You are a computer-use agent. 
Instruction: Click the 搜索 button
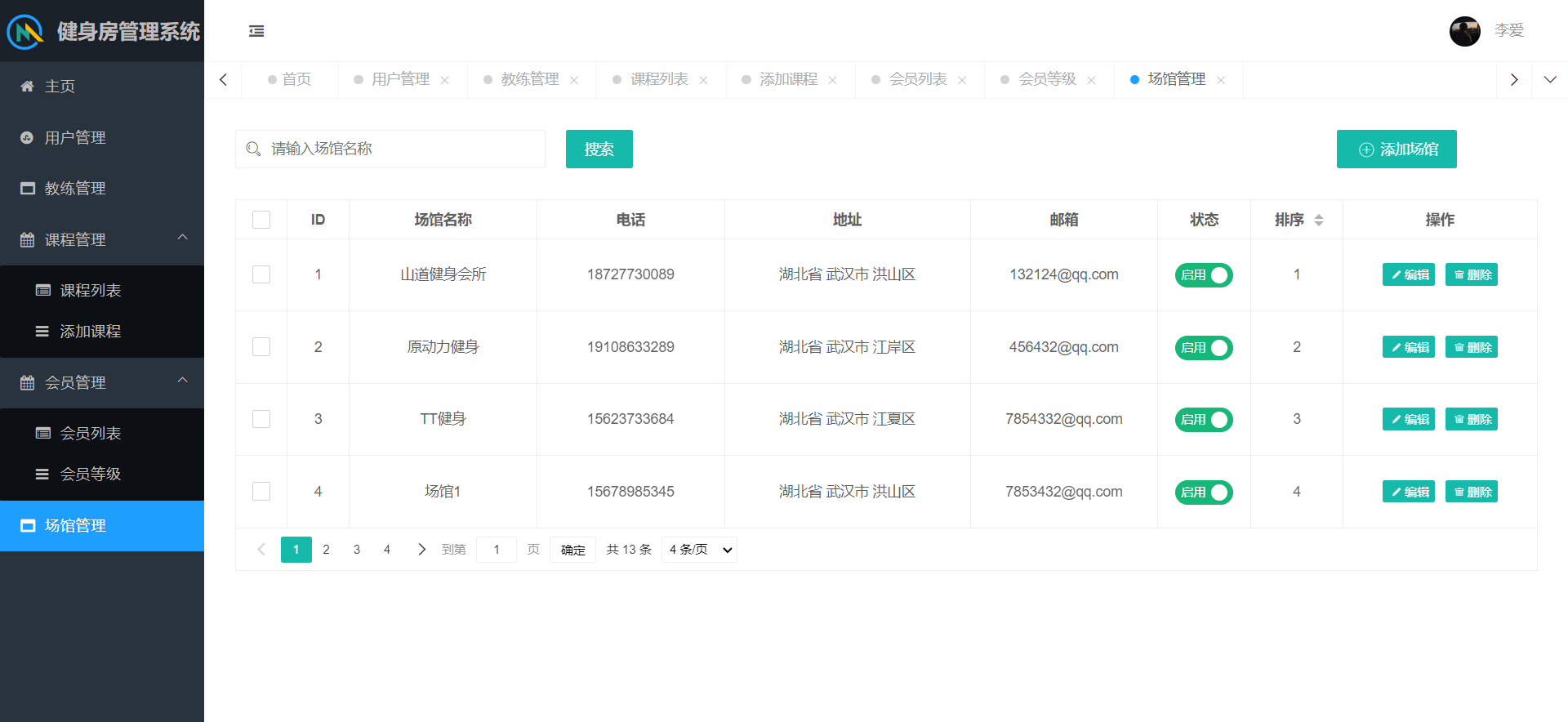click(x=599, y=149)
